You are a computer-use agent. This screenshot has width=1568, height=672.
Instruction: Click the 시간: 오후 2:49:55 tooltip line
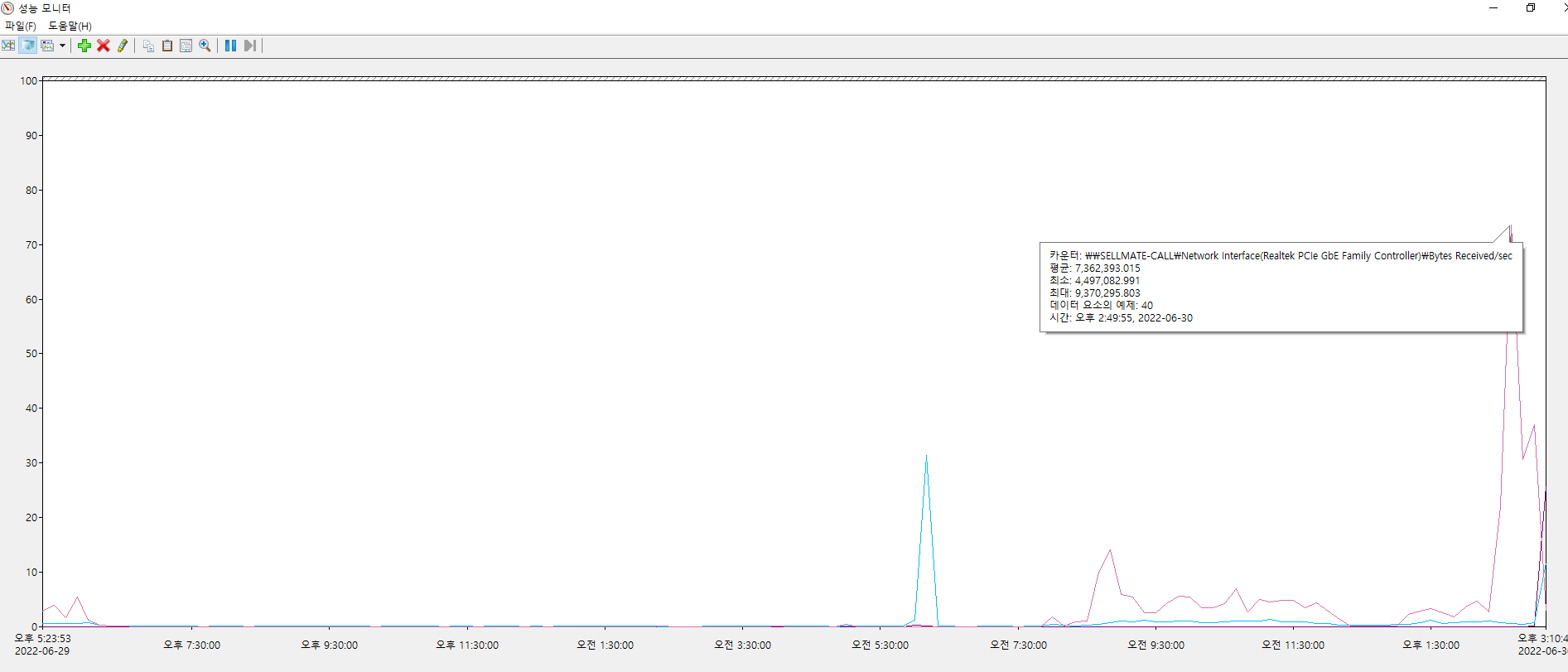point(1122,318)
